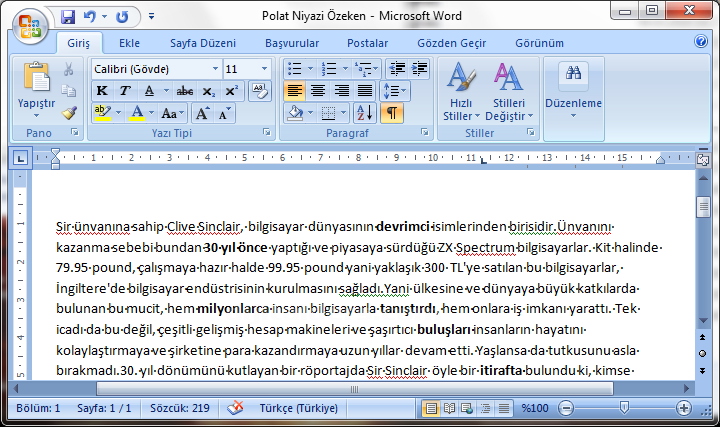This screenshot has width=720, height=427.
Task: Open the Office button menu
Action: pos(30,26)
